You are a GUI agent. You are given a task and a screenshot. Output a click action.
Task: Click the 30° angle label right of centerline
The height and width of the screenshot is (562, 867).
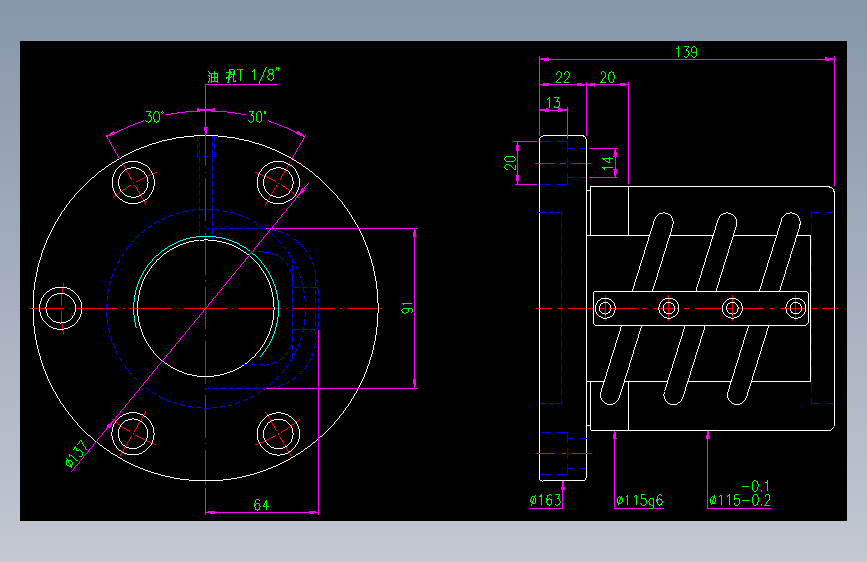point(257,117)
